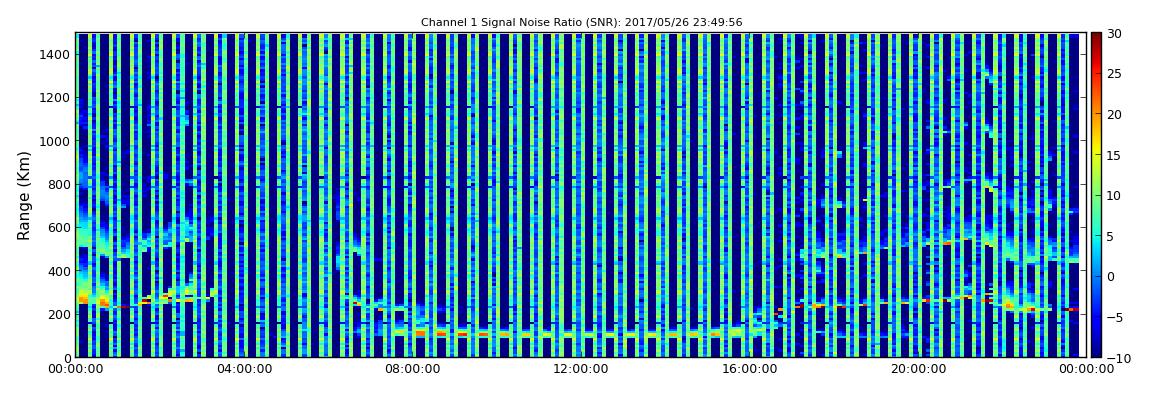
Task: Click the 16:00:00 time axis label
Action: pyautogui.click(x=749, y=370)
